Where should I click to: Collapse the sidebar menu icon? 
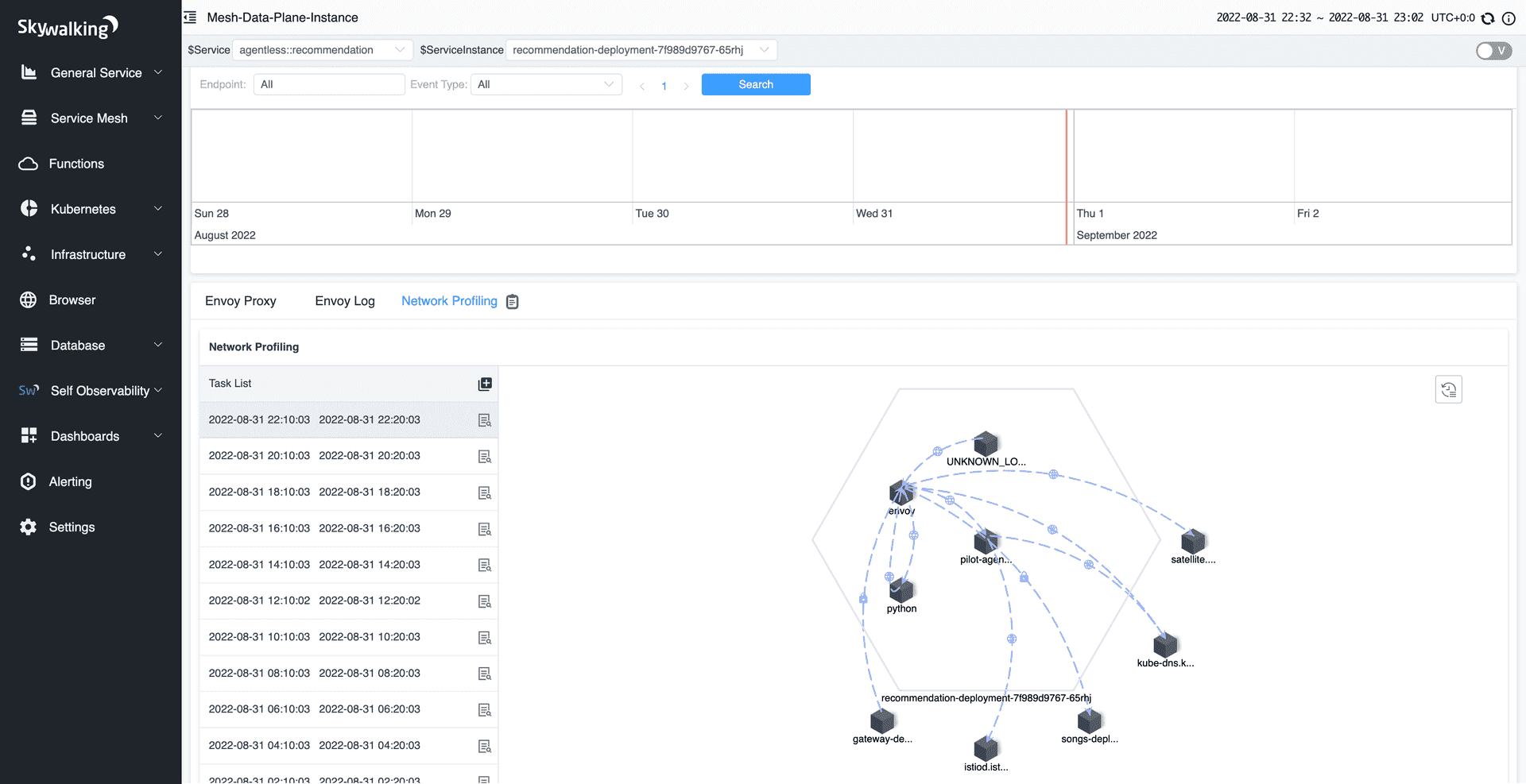[190, 17]
